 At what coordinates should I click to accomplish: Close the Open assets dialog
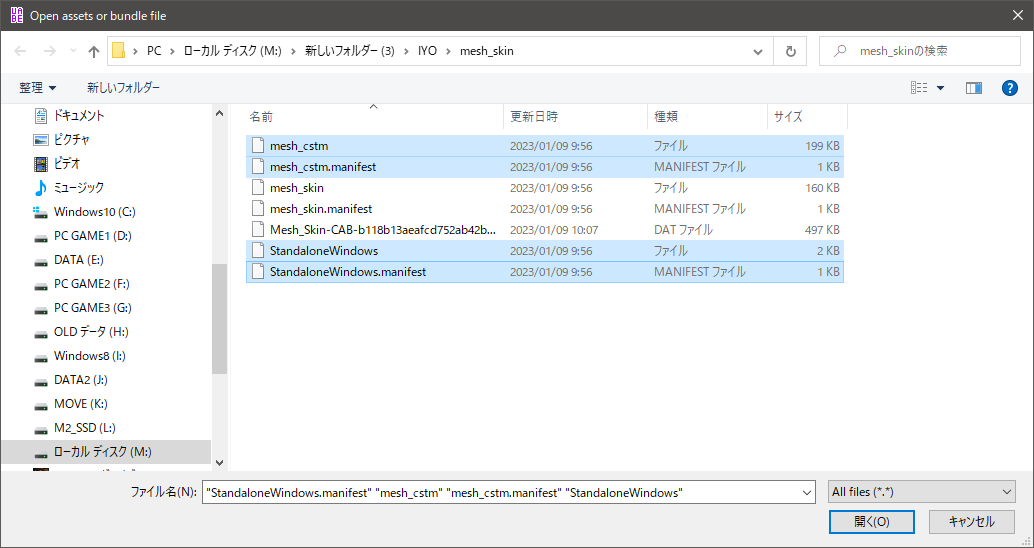[1018, 15]
